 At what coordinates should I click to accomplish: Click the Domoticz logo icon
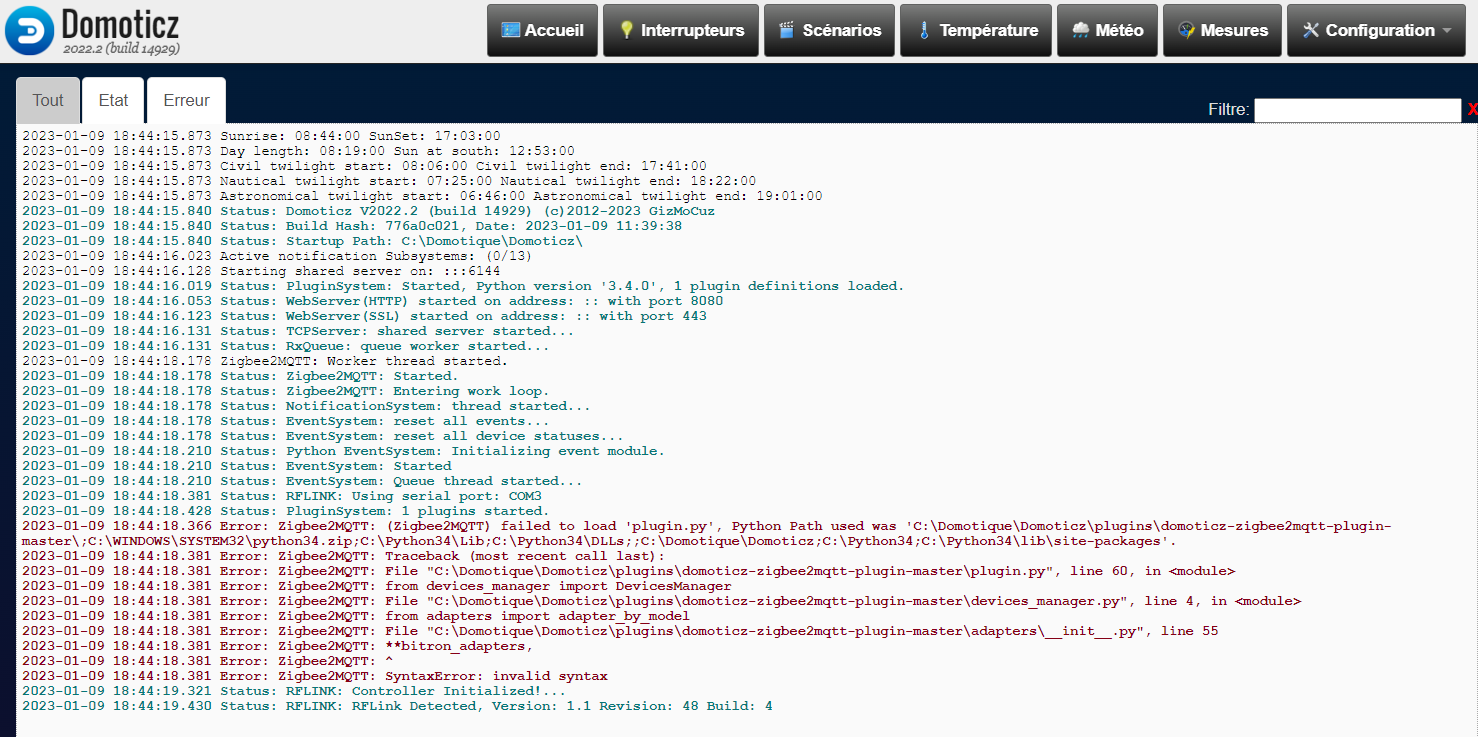click(x=29, y=30)
